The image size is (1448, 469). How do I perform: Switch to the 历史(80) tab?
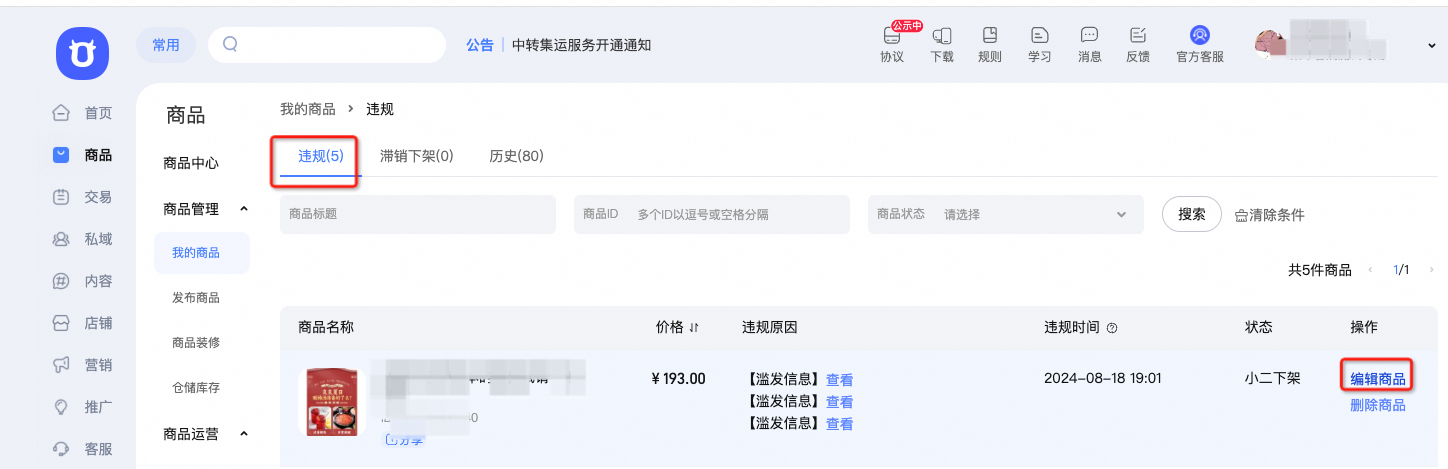(x=516, y=156)
